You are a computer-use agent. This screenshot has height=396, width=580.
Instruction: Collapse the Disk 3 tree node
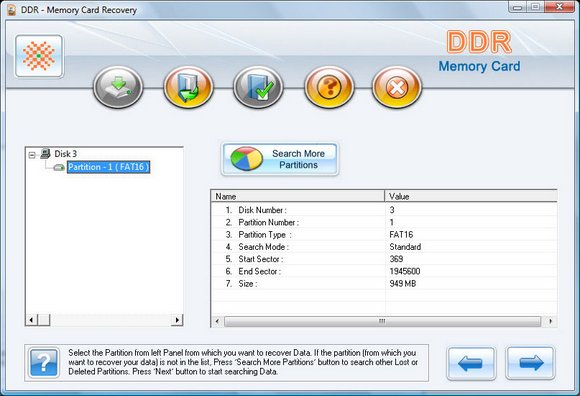point(32,155)
